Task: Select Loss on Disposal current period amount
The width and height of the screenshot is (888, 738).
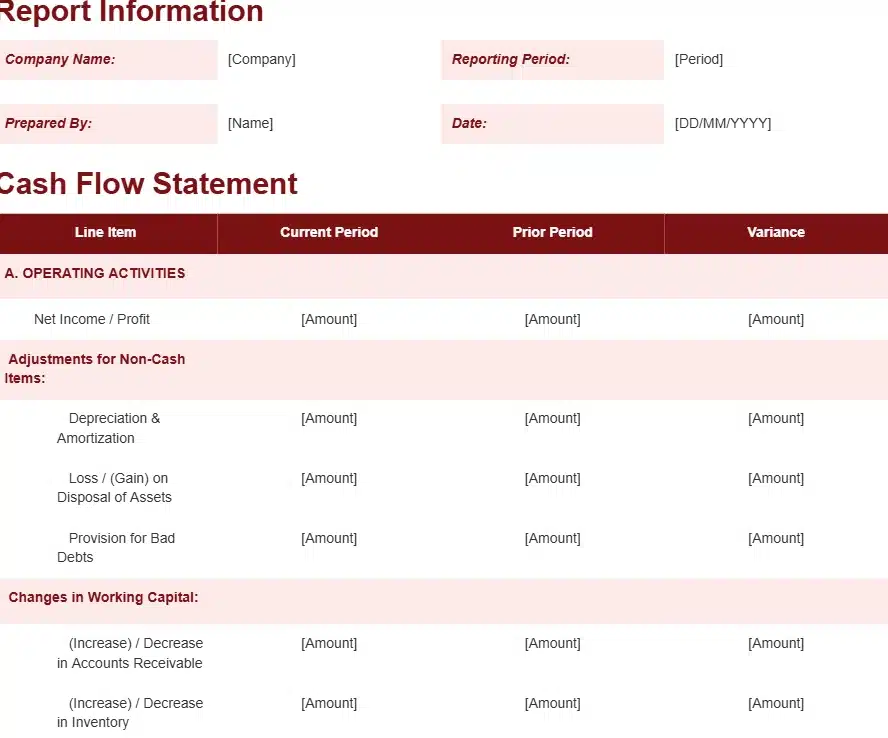Action: click(x=329, y=478)
